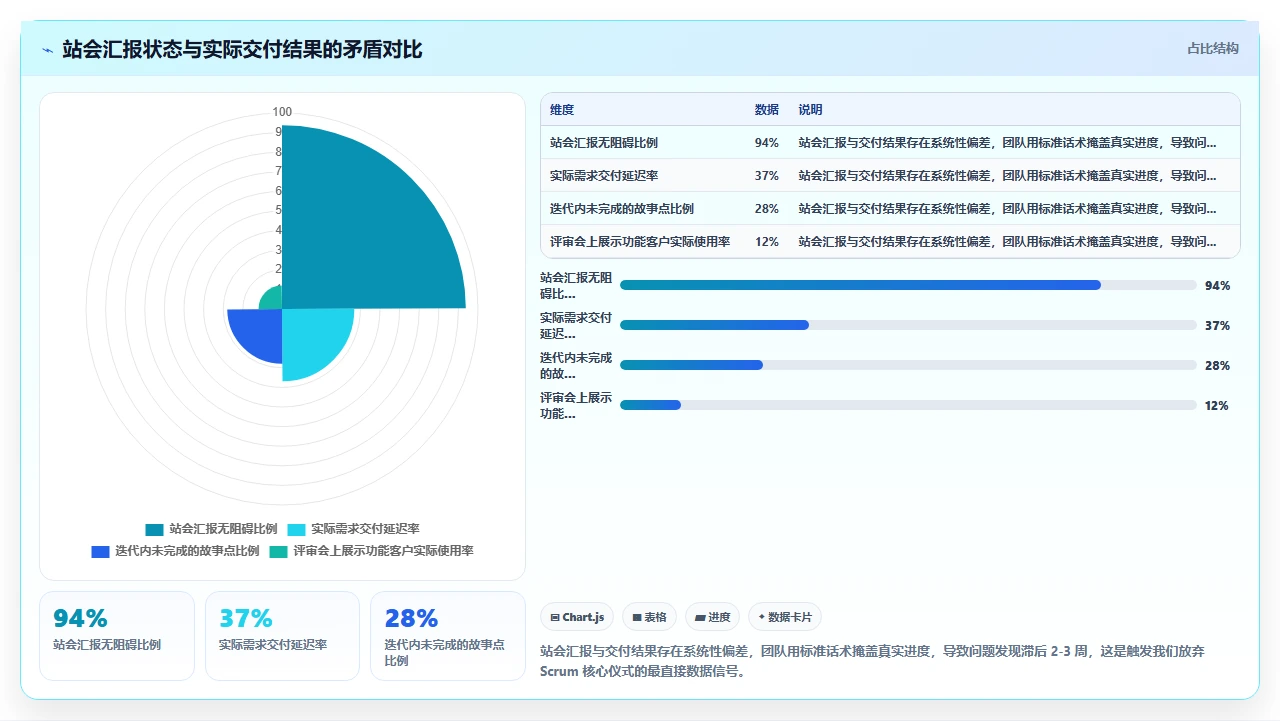
Task: Select table row 站会汇报无阻碍比例
Action: coord(890,143)
